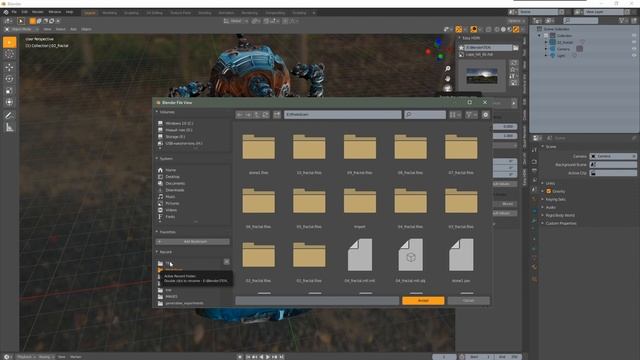Select the 3D Cursor tool
This screenshot has height=360, width=640.
[10, 54]
